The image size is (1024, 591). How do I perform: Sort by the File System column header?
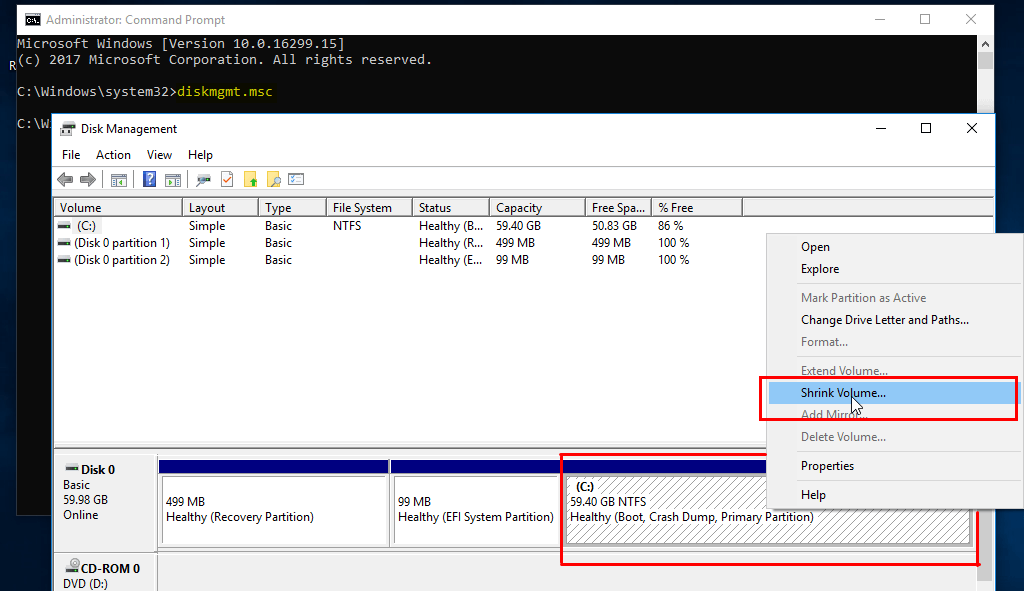tap(369, 208)
